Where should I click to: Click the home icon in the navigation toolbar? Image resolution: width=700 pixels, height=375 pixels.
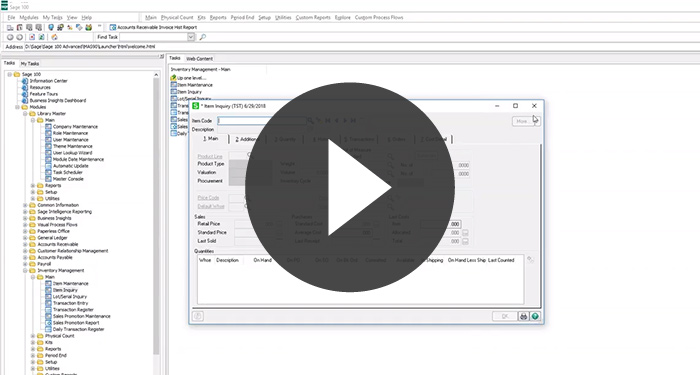(x=54, y=37)
